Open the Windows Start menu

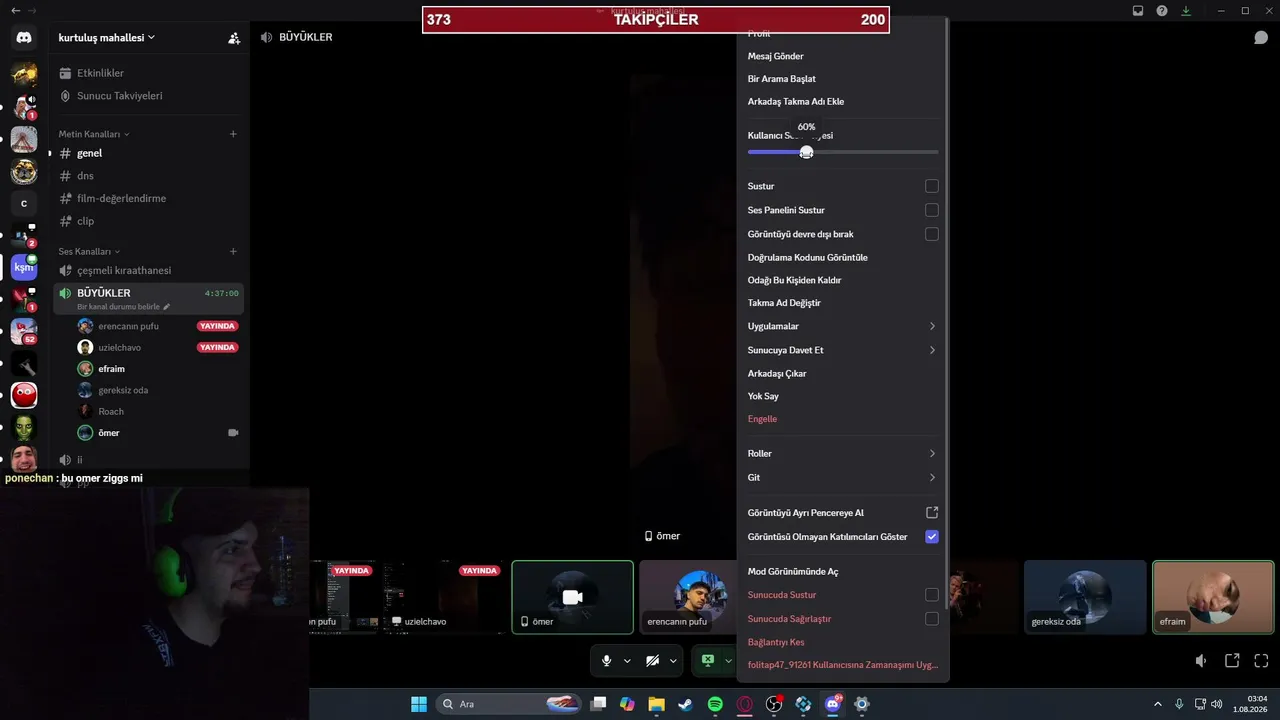click(x=419, y=704)
